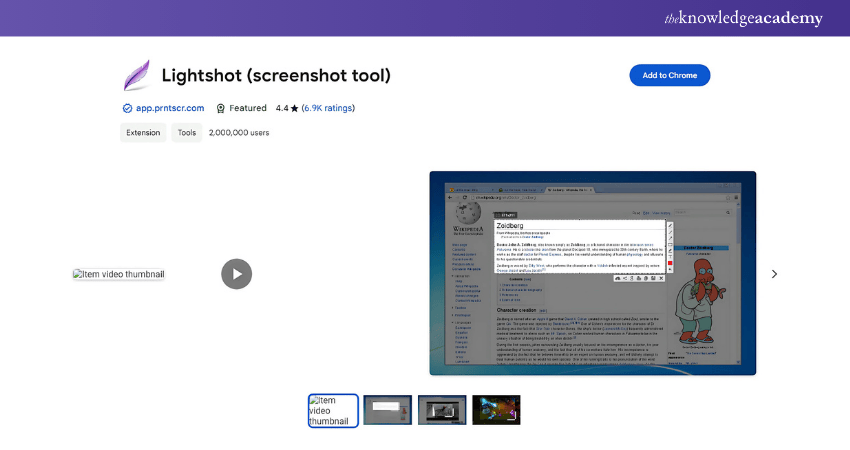Play the Lightshot preview video
This screenshot has height=450, width=850.
pos(236,274)
